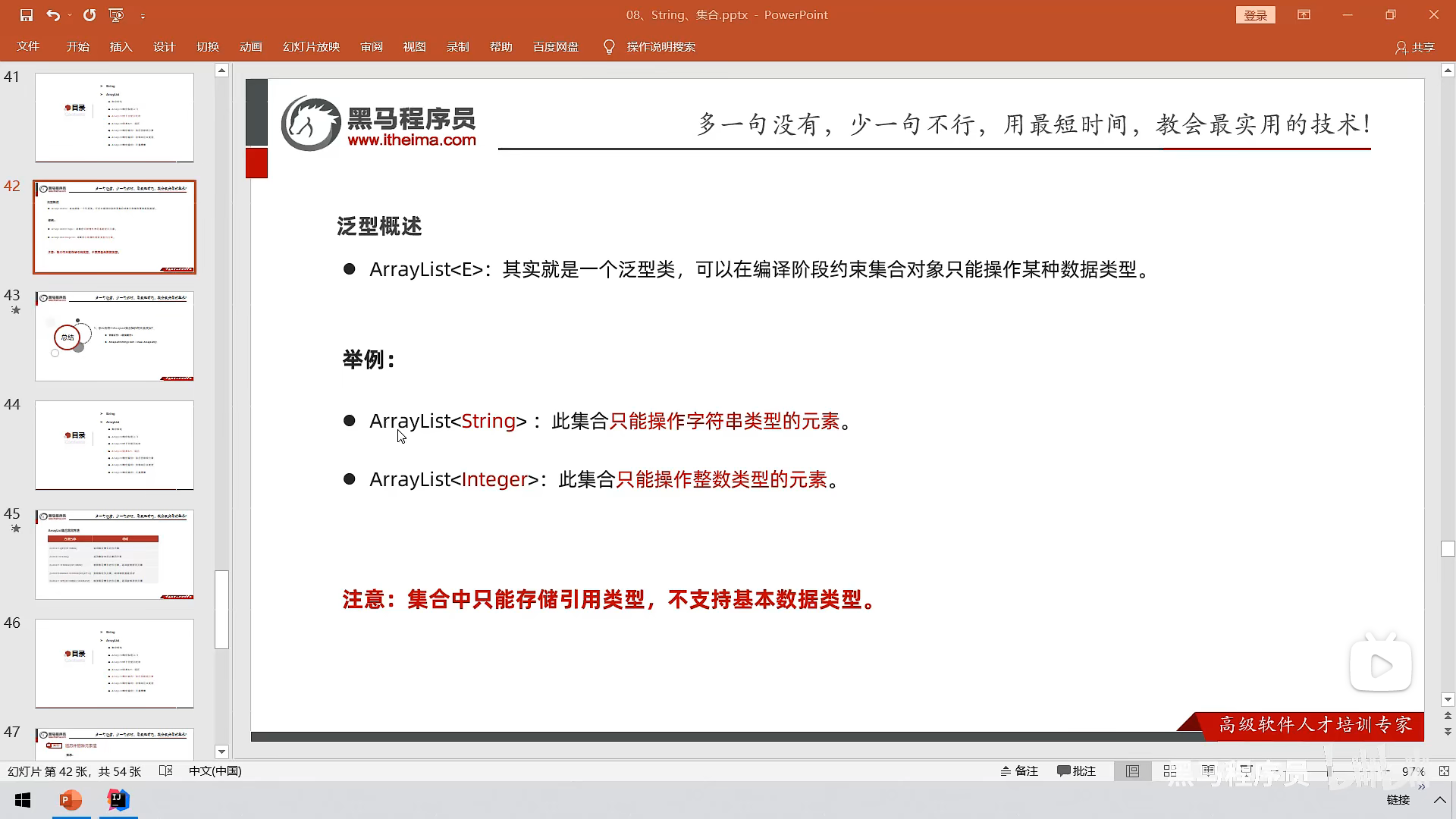Click the Repeat/Redo circular arrow icon
This screenshot has width=1456, height=819.
(x=89, y=15)
